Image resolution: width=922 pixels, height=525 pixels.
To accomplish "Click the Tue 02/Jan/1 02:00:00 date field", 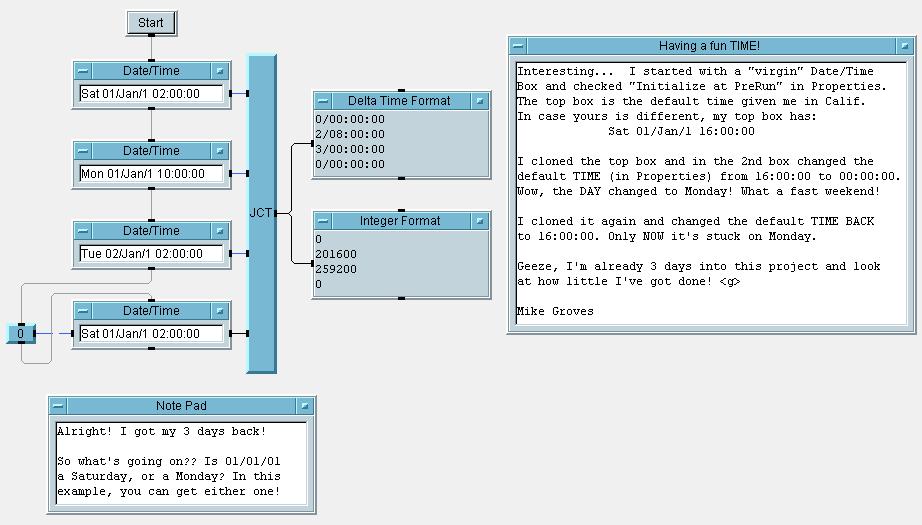I will pos(151,254).
